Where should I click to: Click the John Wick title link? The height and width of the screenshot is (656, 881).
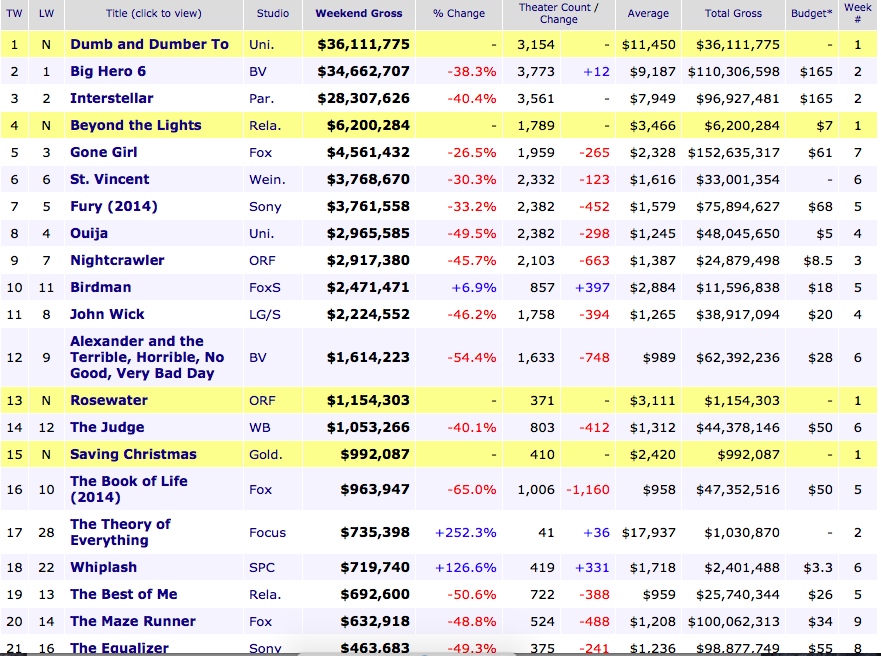pos(107,314)
